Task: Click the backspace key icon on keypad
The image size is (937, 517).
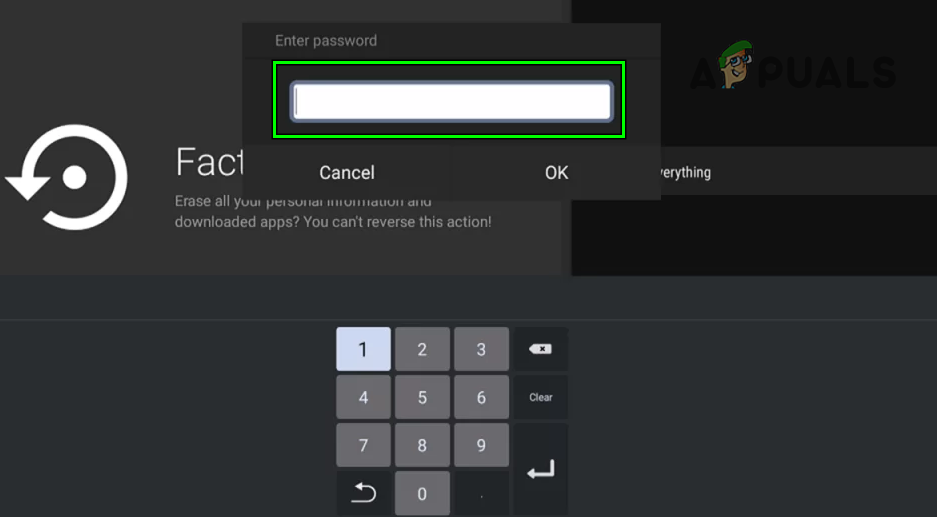Action: (540, 349)
